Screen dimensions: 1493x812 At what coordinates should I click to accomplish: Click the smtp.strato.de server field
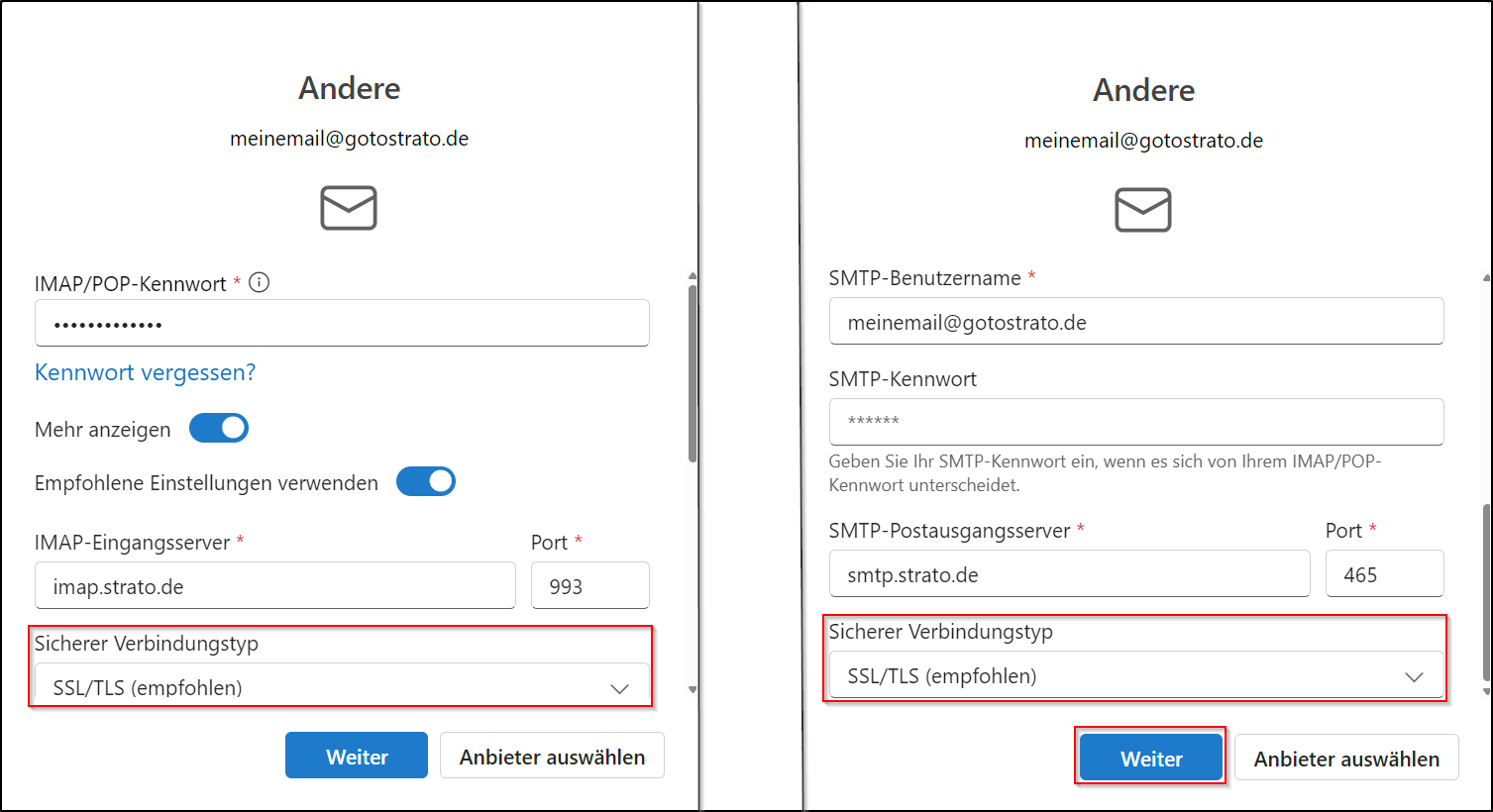pyautogui.click(x=1069, y=573)
